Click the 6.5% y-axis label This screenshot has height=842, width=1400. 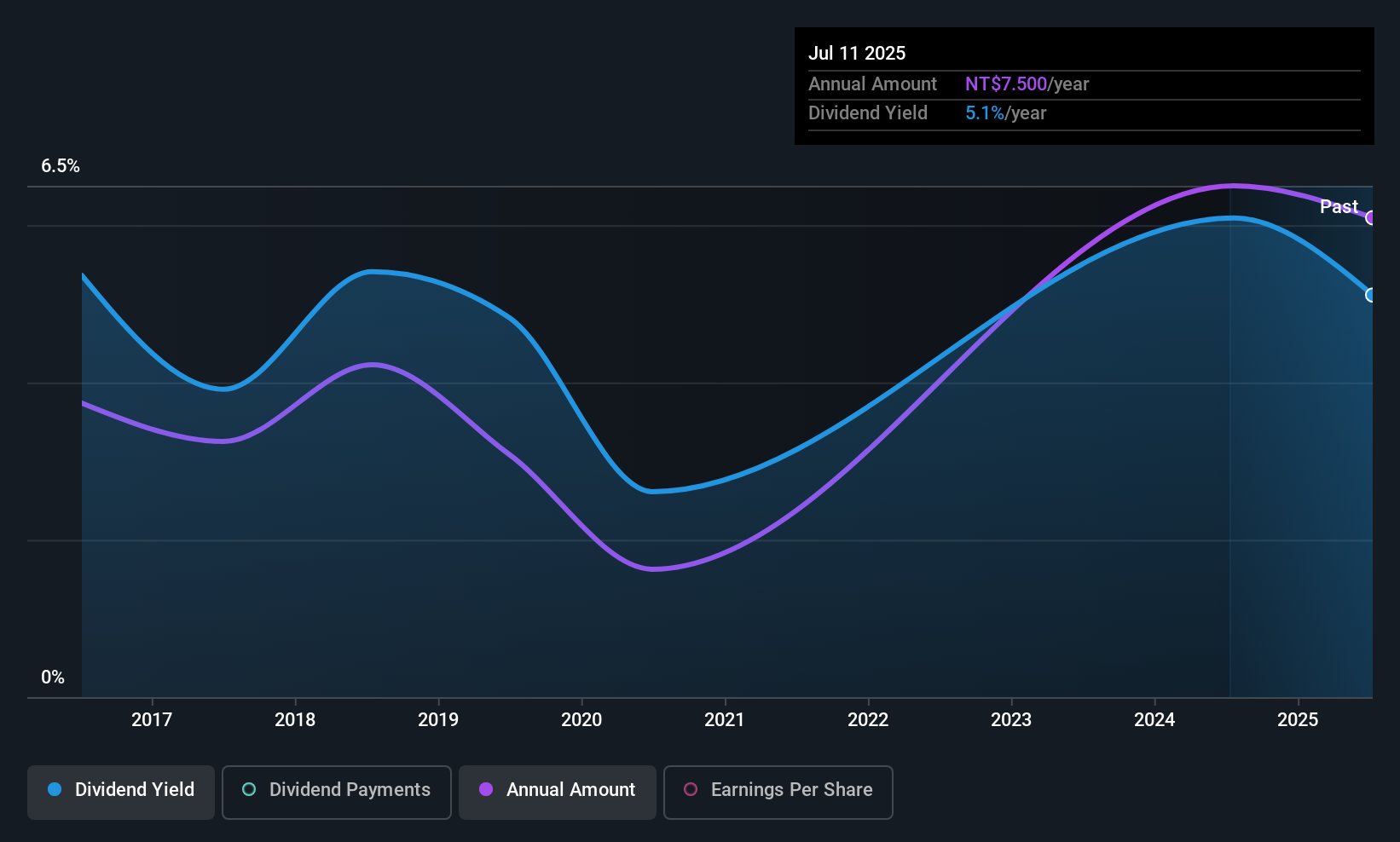pos(61,166)
